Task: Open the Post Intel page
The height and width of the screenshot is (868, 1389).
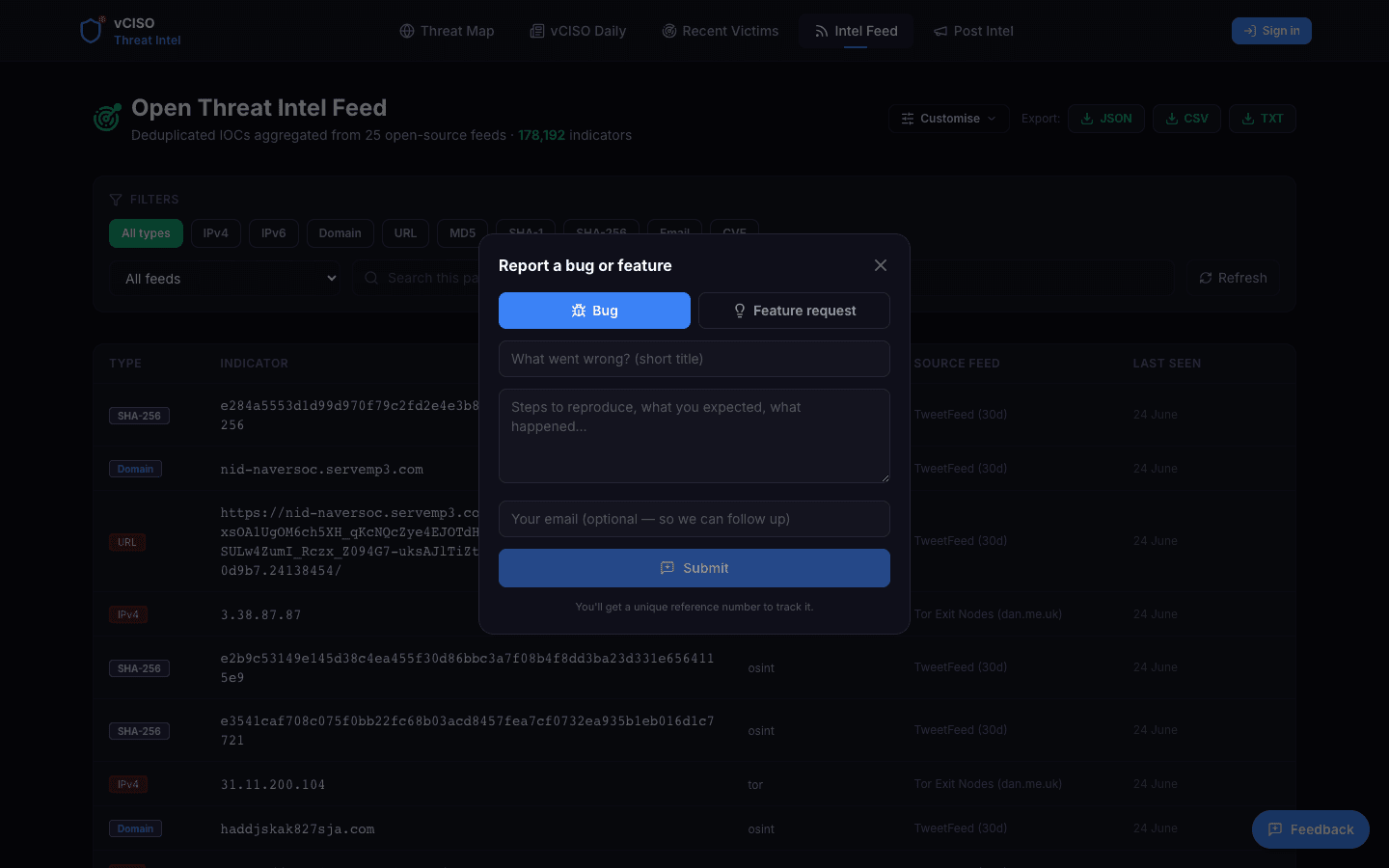Action: pyautogui.click(x=973, y=31)
